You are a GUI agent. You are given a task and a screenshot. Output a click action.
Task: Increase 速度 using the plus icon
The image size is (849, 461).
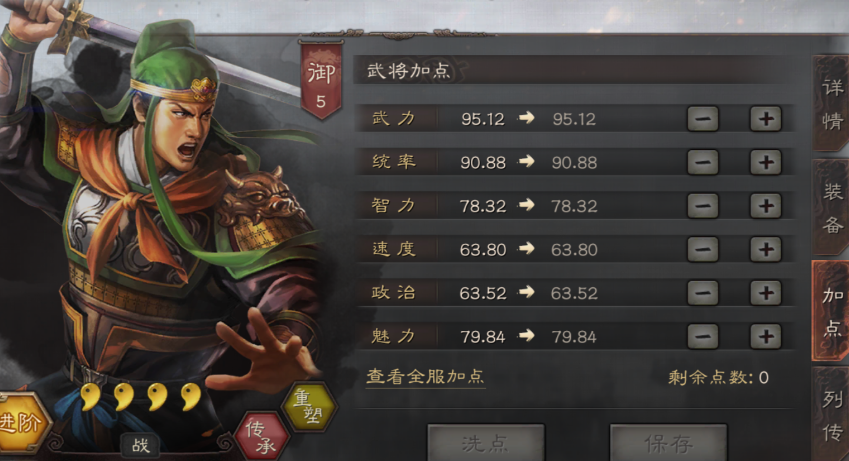[x=766, y=249]
